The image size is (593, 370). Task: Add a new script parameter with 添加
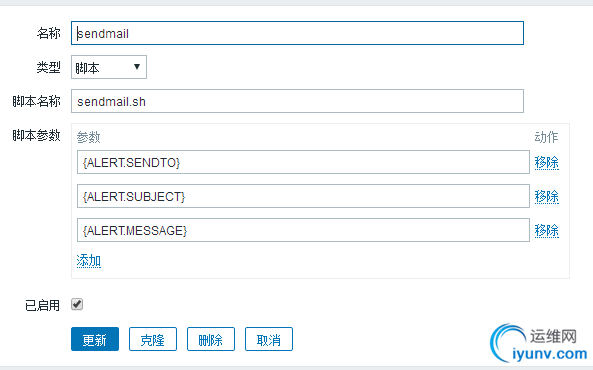(x=88, y=261)
